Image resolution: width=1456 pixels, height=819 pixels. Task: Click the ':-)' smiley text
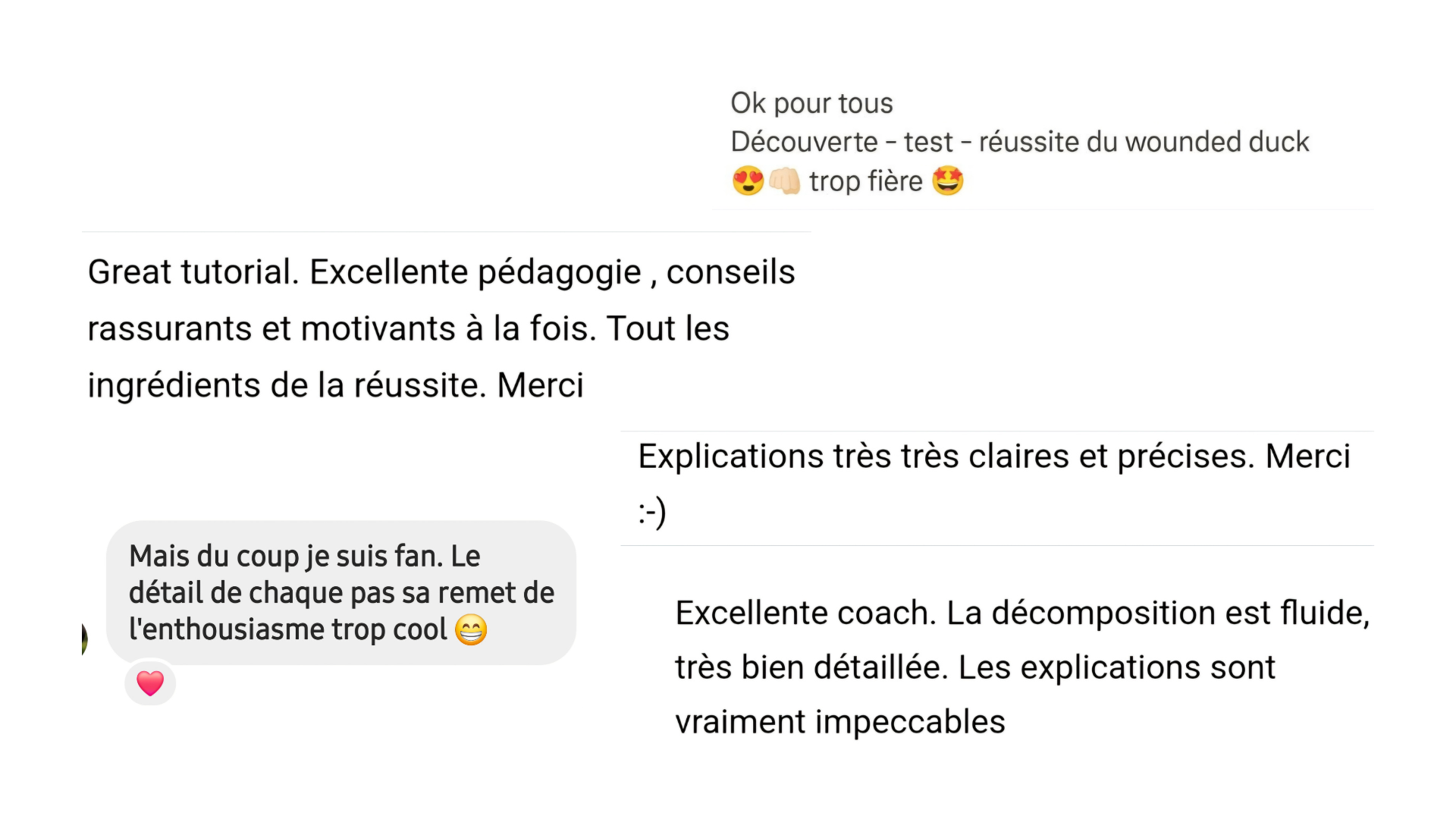[652, 512]
